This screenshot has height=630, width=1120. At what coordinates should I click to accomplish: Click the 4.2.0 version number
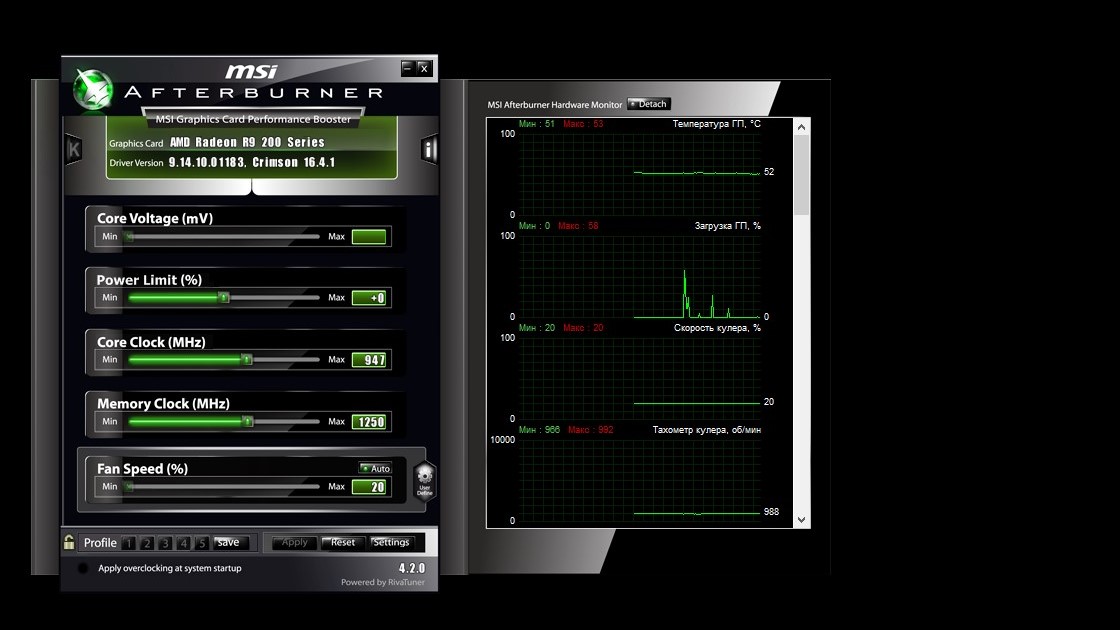[x=411, y=569]
